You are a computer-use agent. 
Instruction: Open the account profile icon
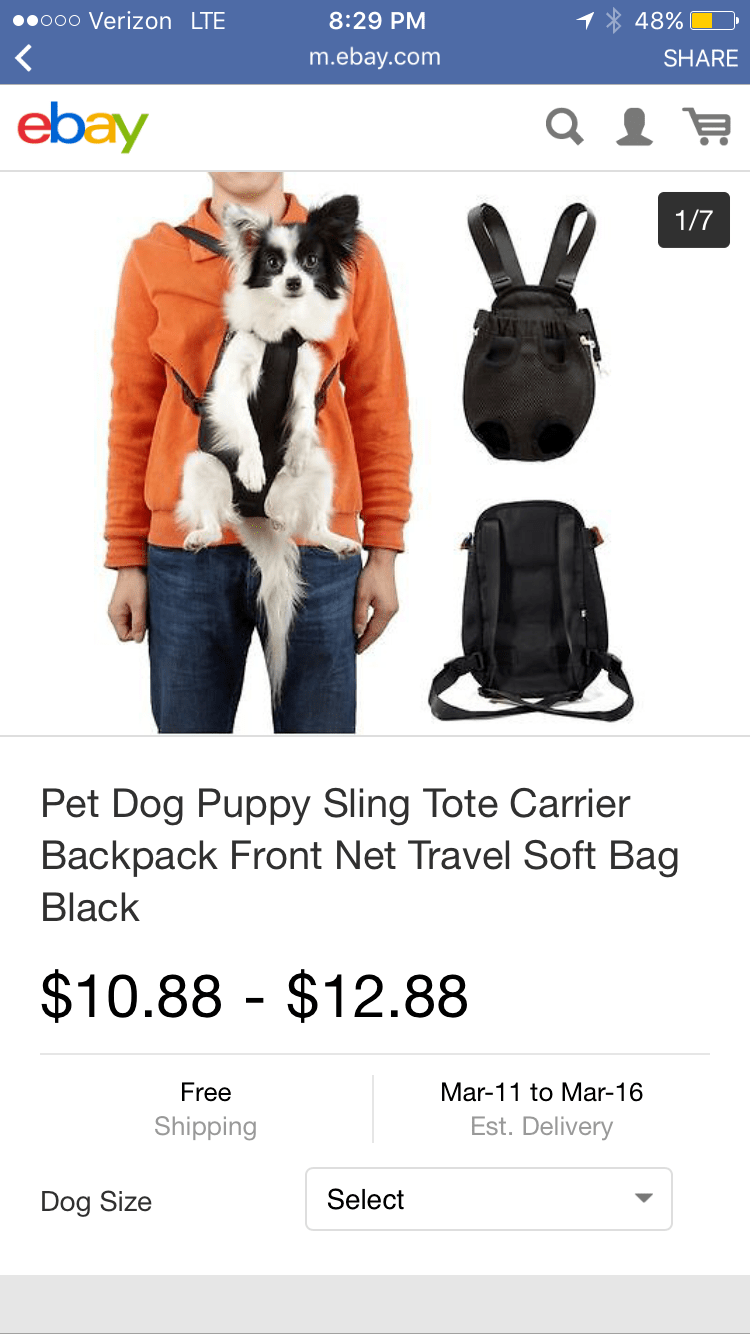(635, 127)
